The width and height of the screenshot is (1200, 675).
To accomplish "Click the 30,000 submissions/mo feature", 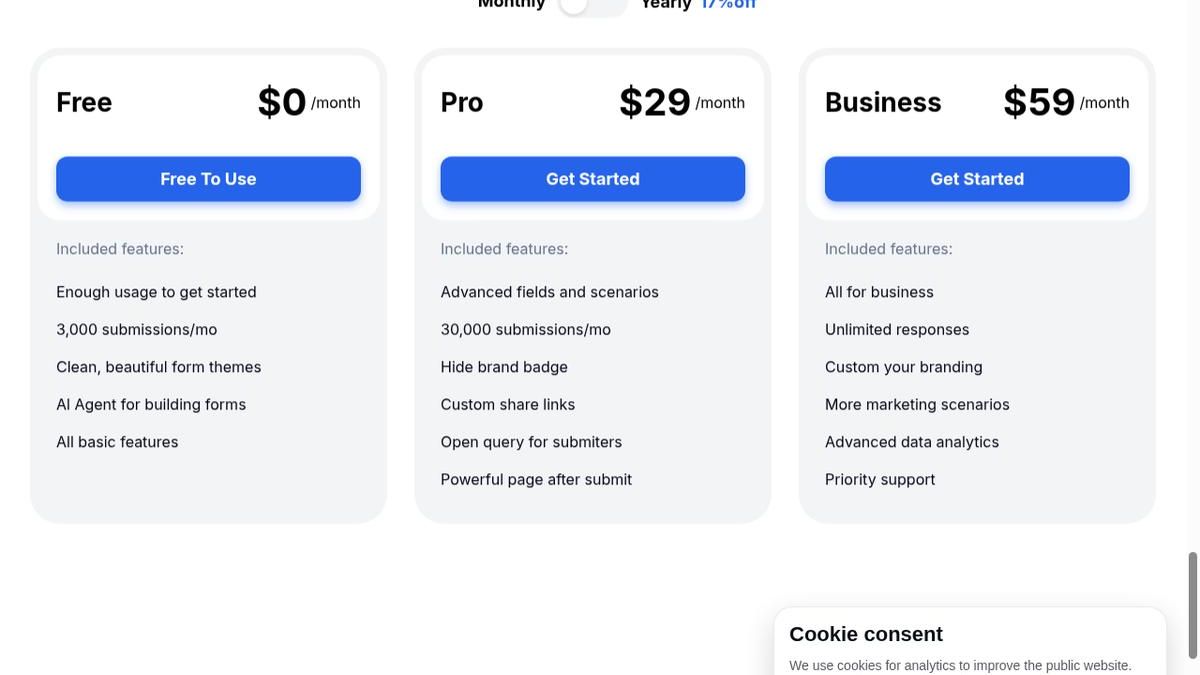I will 525,328.
